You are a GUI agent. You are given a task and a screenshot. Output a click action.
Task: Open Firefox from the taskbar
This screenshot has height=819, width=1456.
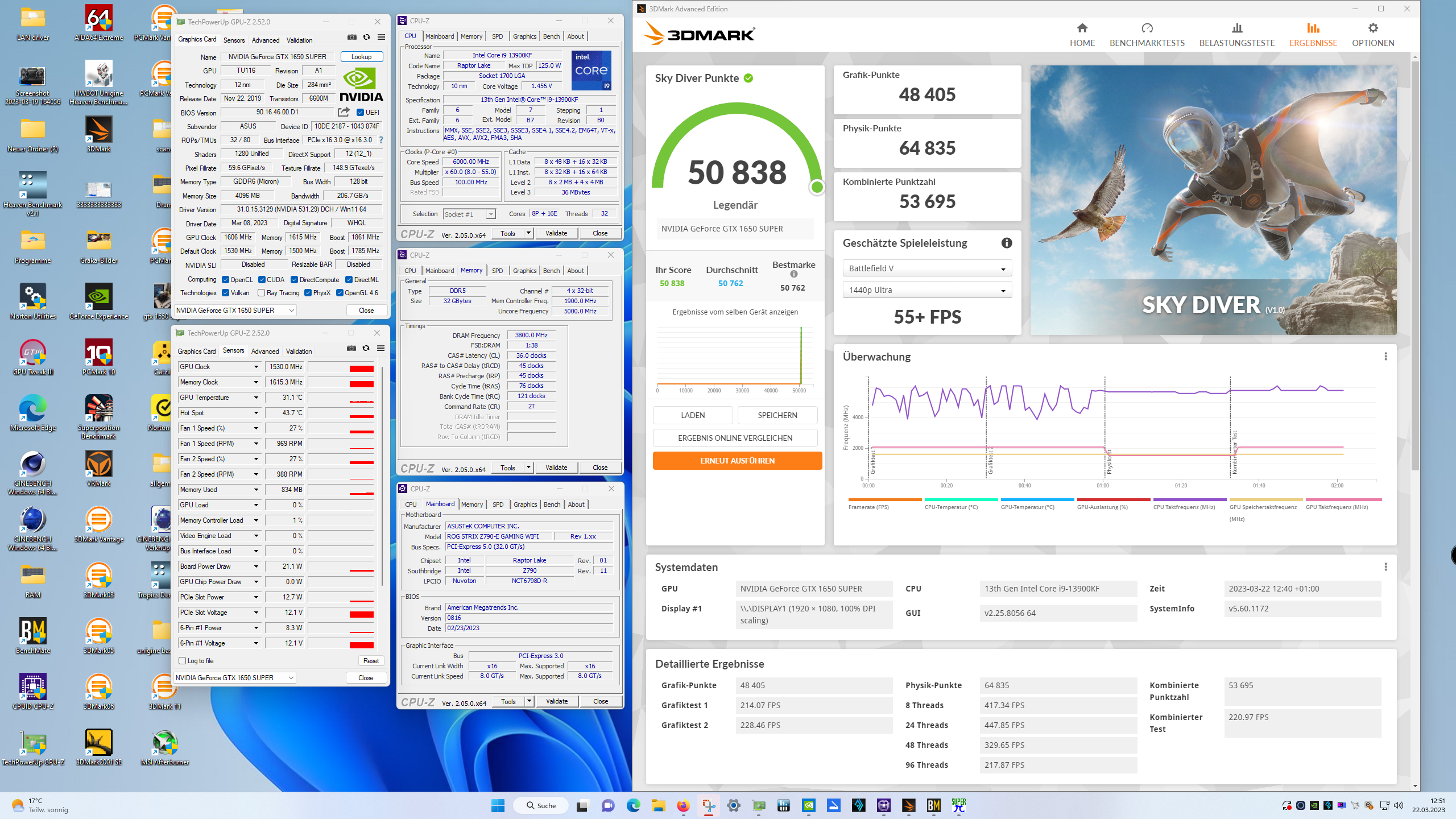(x=683, y=805)
